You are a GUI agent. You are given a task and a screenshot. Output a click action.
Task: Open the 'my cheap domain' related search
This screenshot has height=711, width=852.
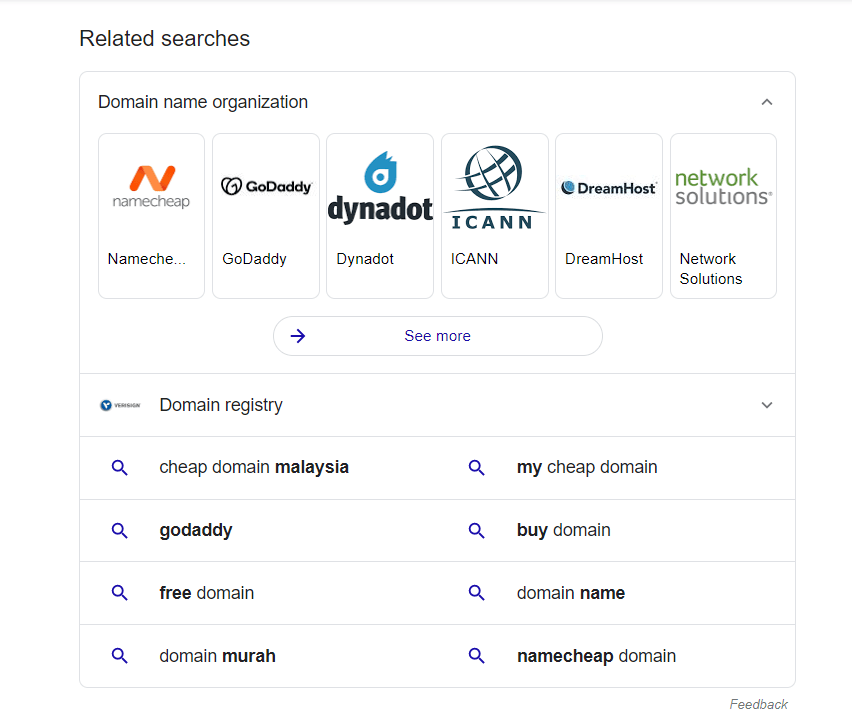point(587,467)
